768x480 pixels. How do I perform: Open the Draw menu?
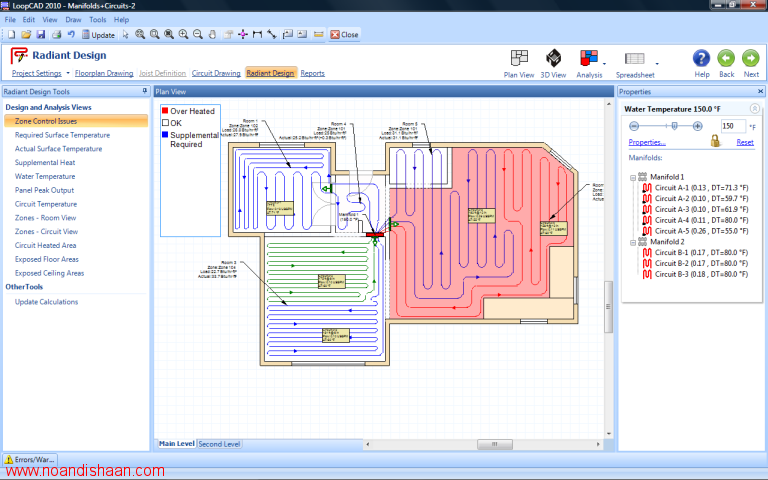point(73,20)
